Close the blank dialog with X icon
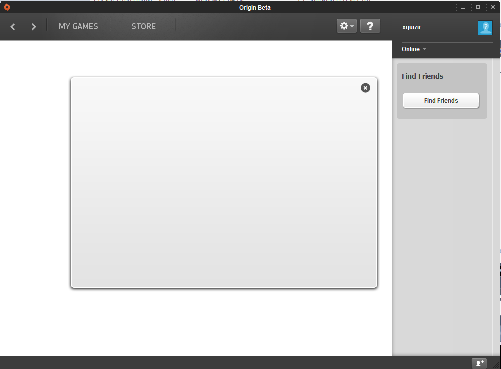The width and height of the screenshot is (501, 369). 365,88
